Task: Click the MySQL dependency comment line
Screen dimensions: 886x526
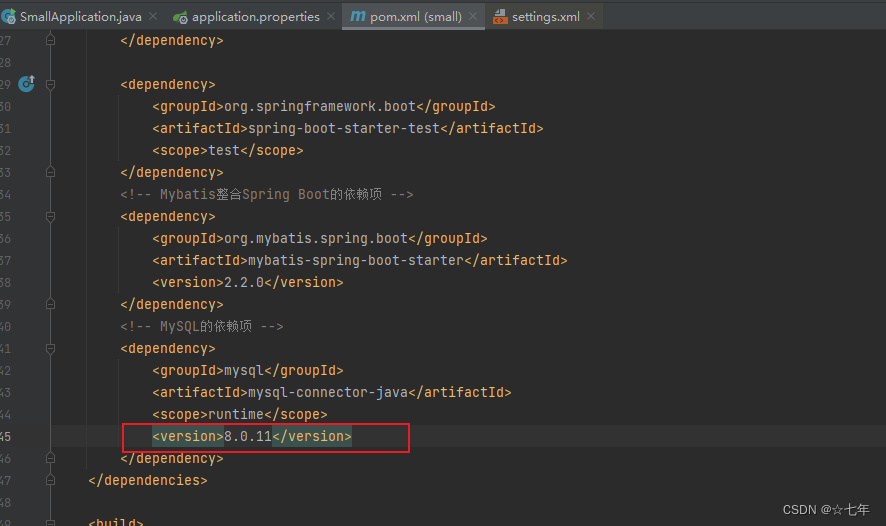Action: [202, 326]
